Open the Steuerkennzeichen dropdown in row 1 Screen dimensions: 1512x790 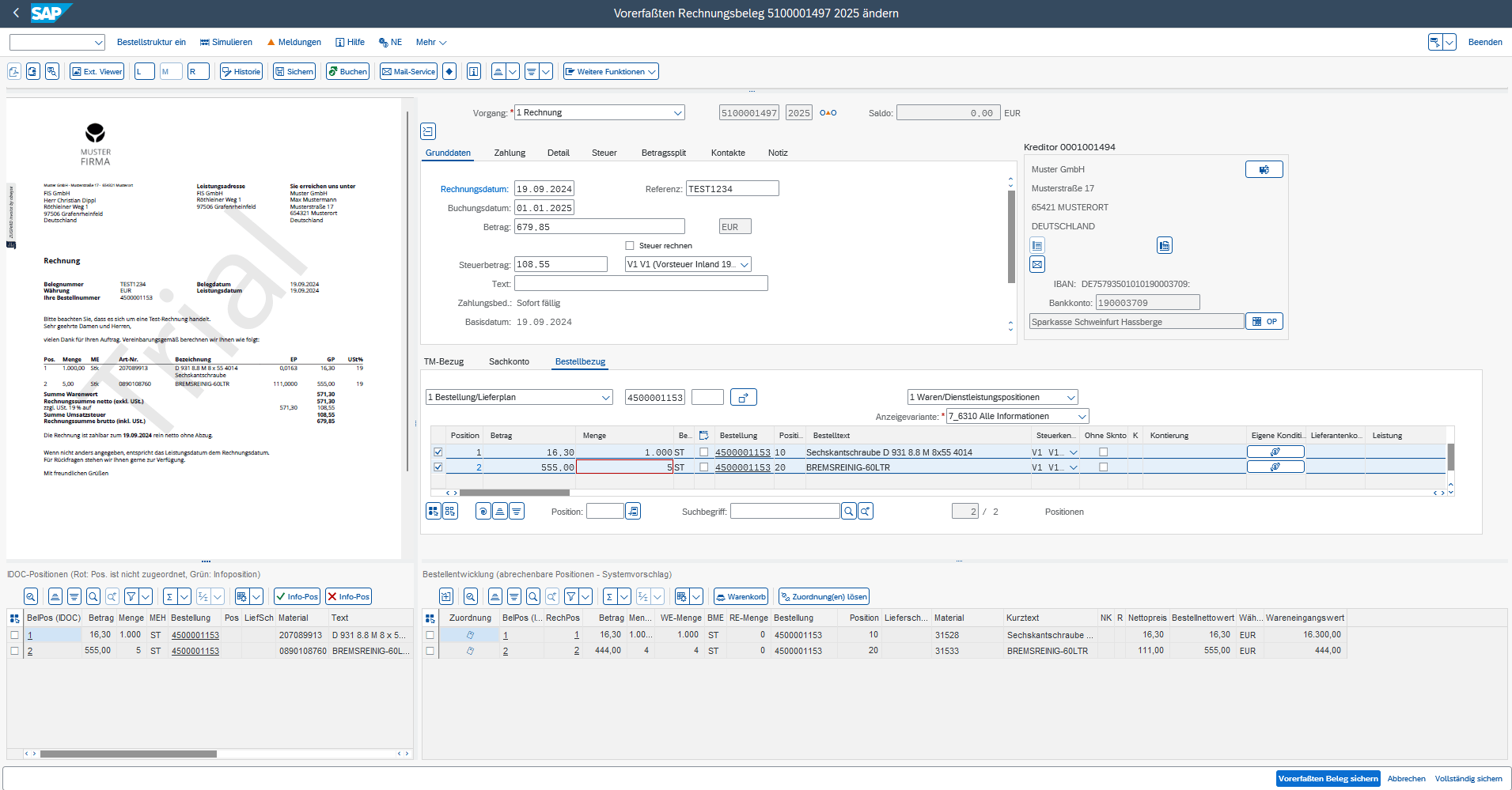1074,452
